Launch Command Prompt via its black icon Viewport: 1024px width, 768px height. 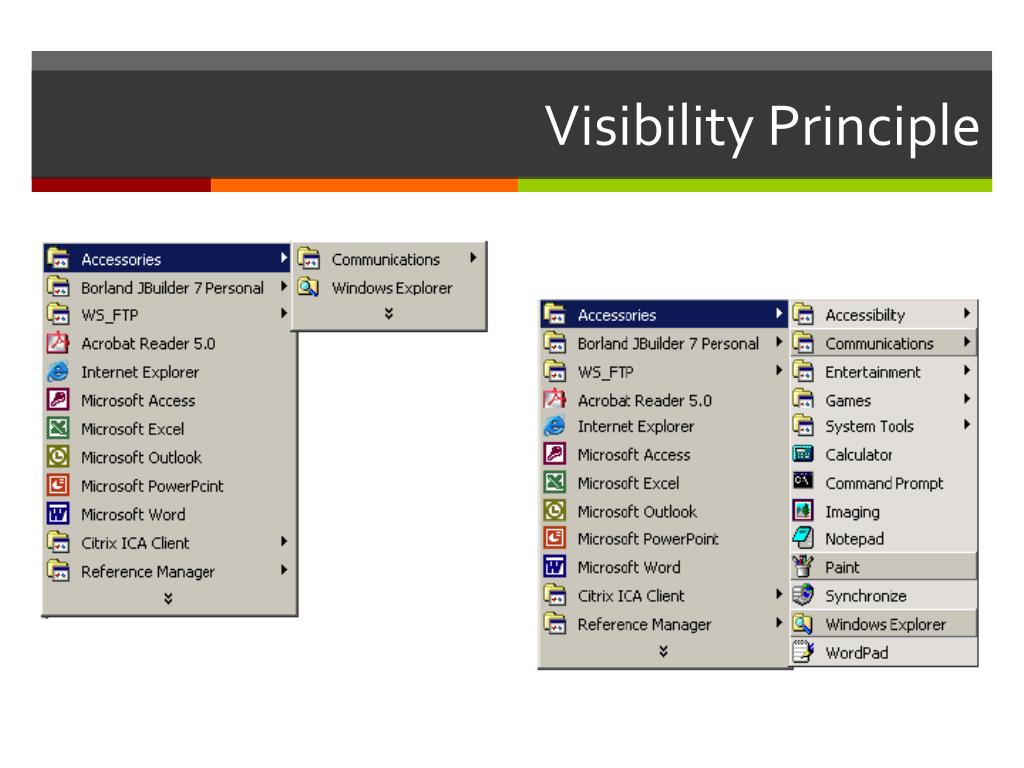803,482
